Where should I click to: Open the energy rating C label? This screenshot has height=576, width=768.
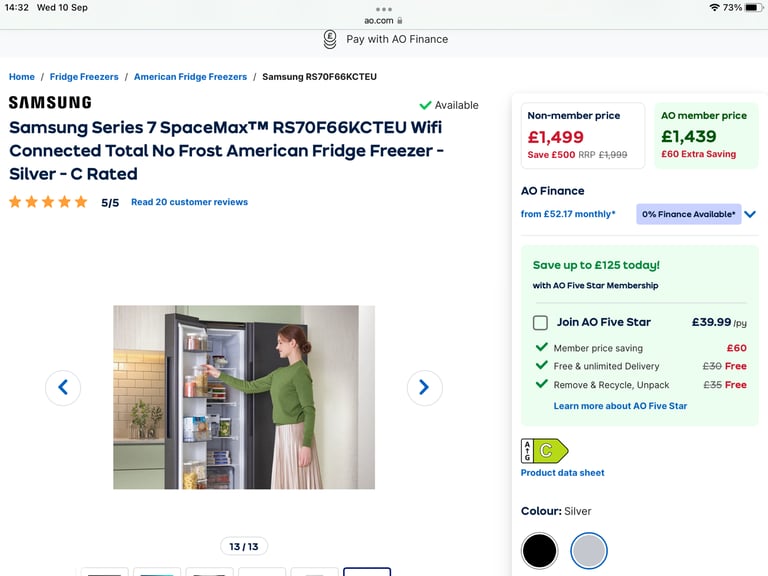point(544,451)
